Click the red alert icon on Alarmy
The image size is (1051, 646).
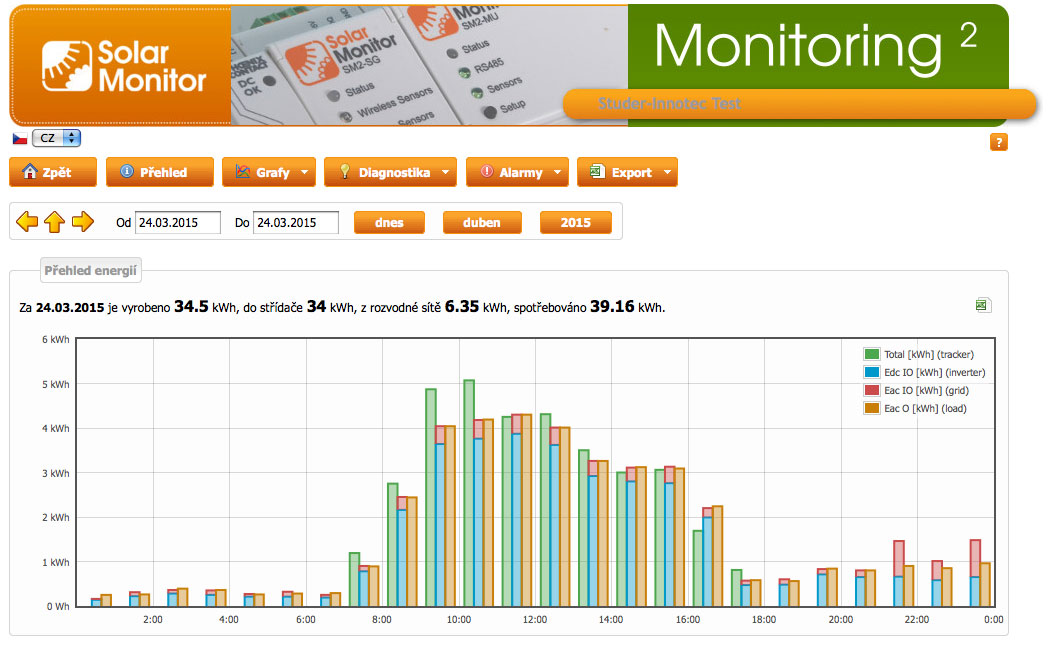point(487,172)
